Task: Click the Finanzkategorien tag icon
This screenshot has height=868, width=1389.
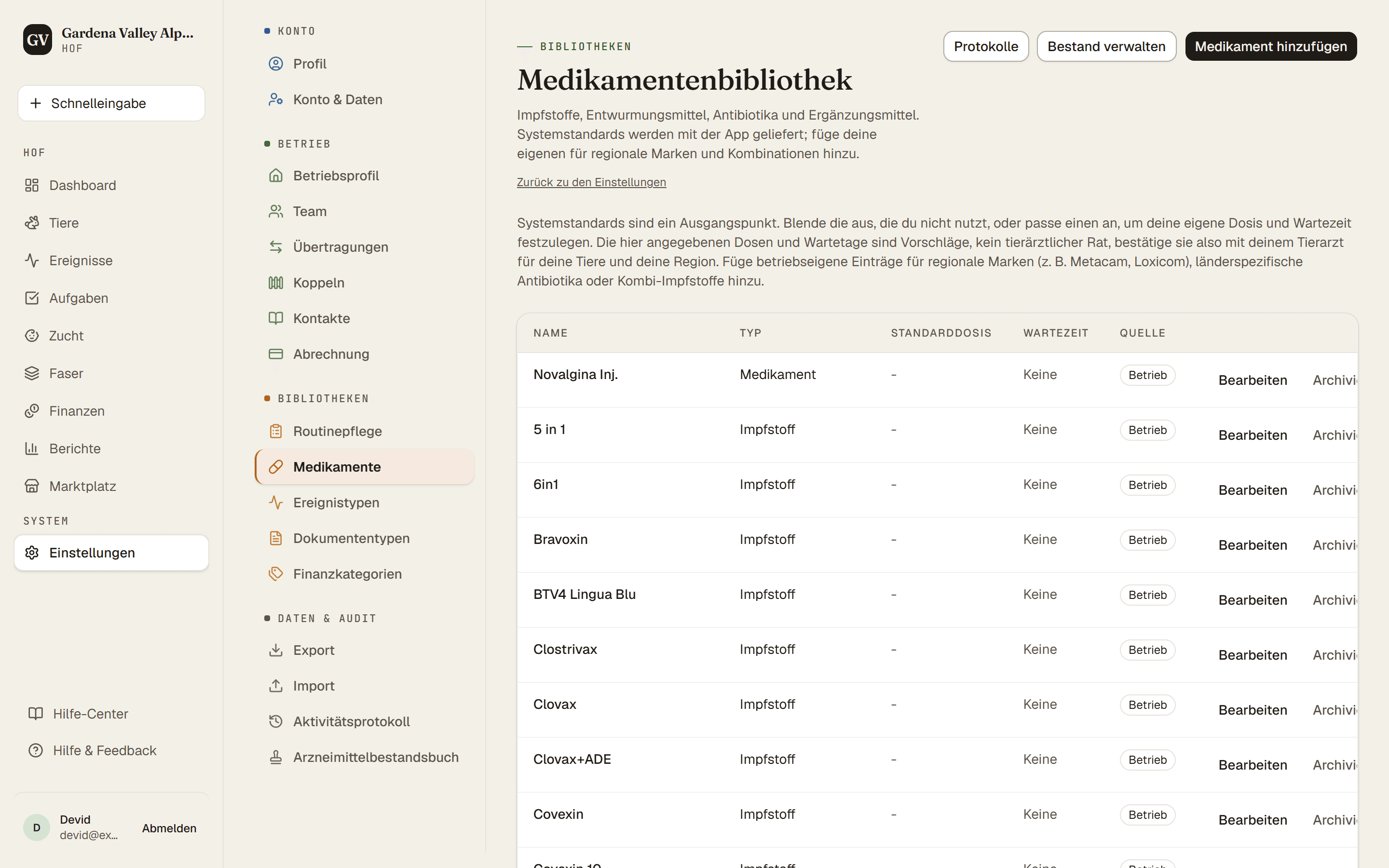Action: point(275,573)
